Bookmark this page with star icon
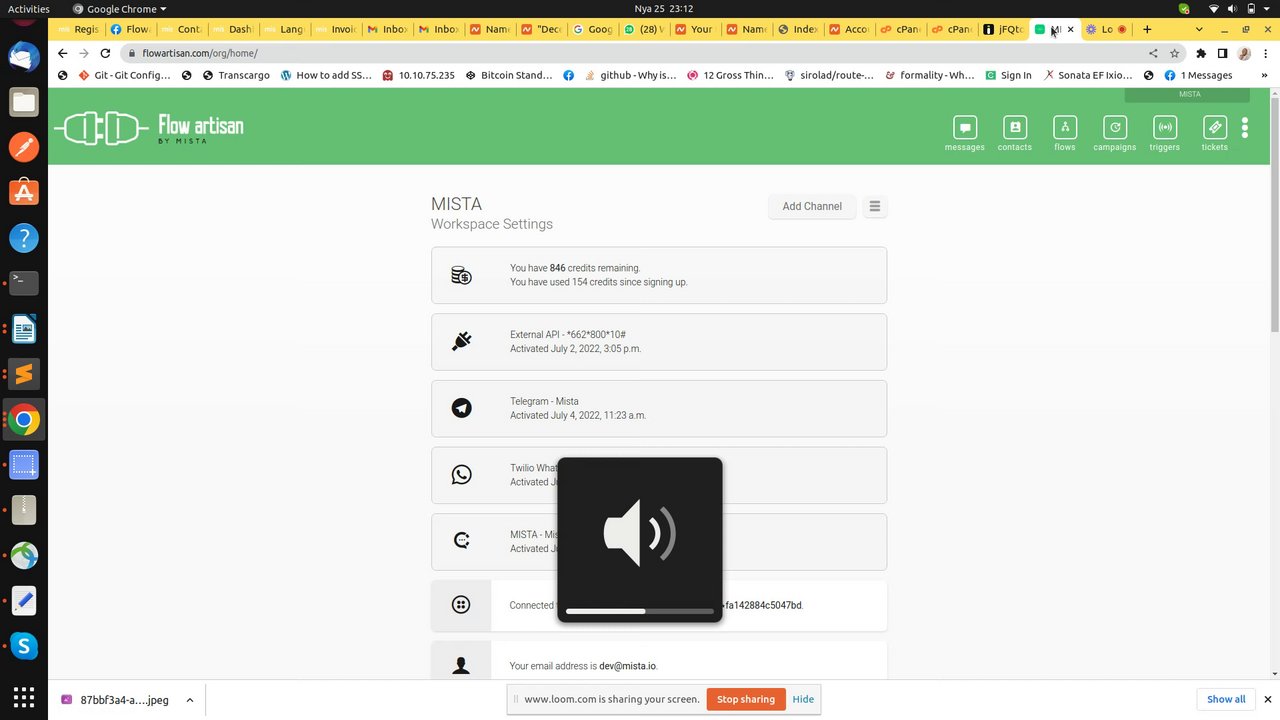 click(1174, 53)
